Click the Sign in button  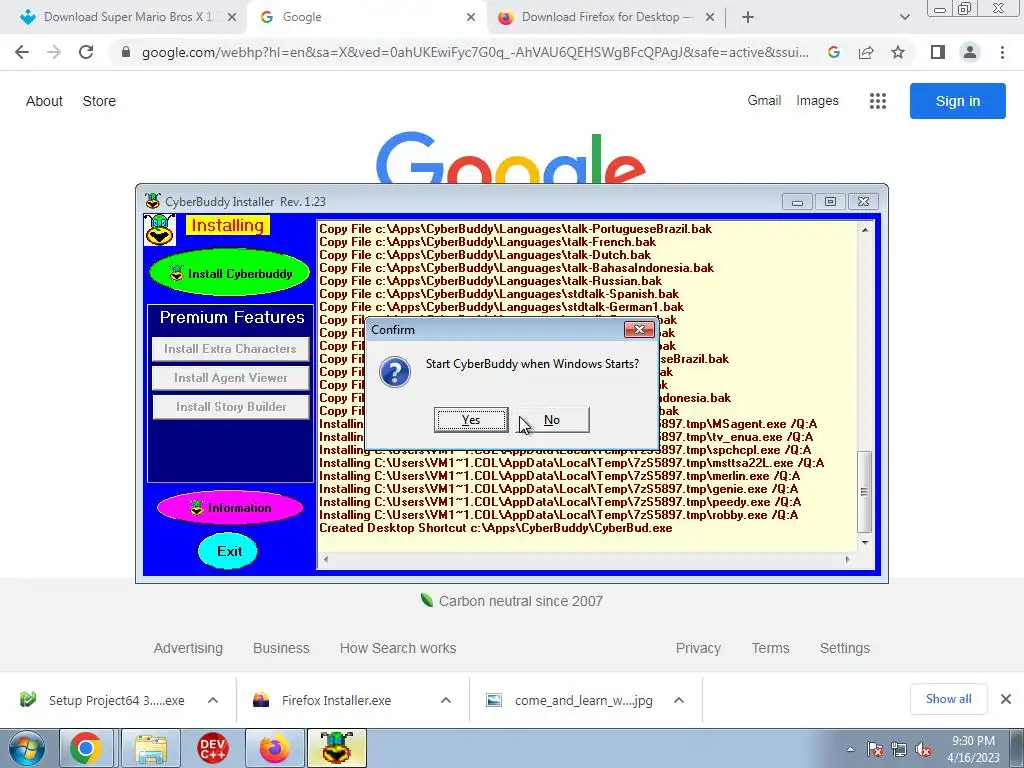[957, 101]
